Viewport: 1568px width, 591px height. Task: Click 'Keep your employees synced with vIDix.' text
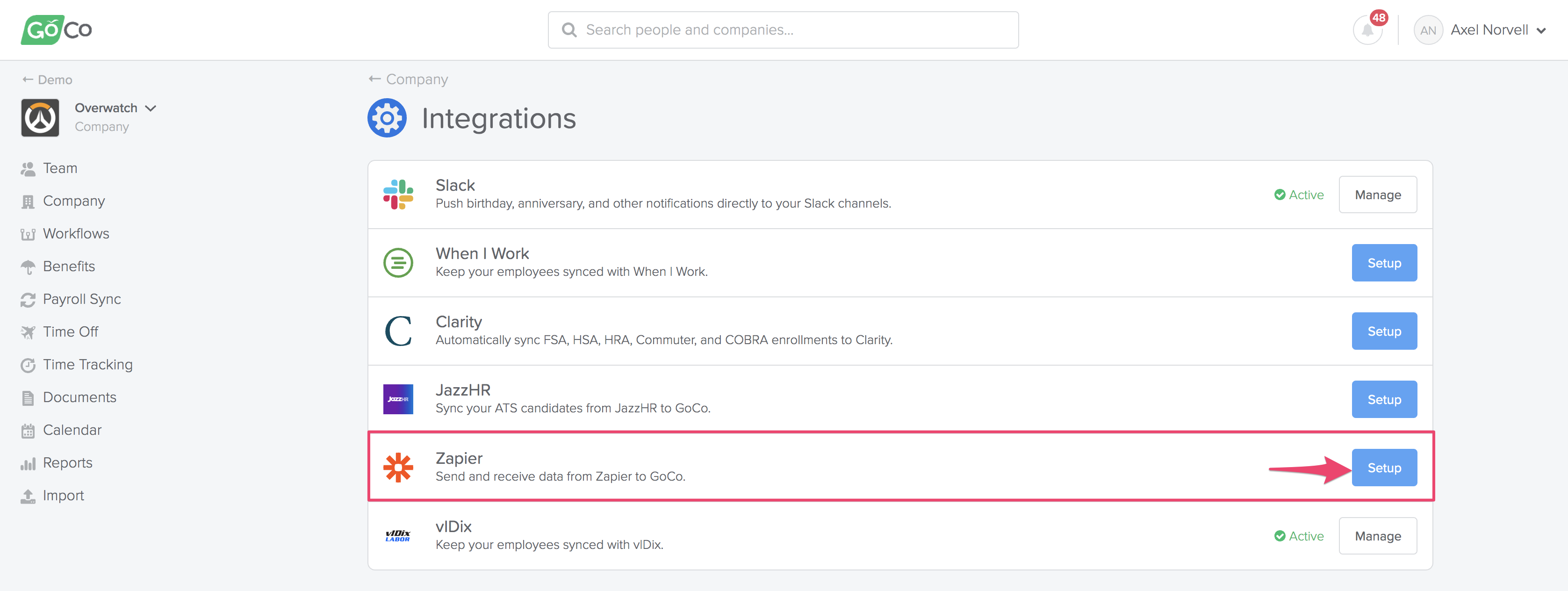click(x=549, y=544)
